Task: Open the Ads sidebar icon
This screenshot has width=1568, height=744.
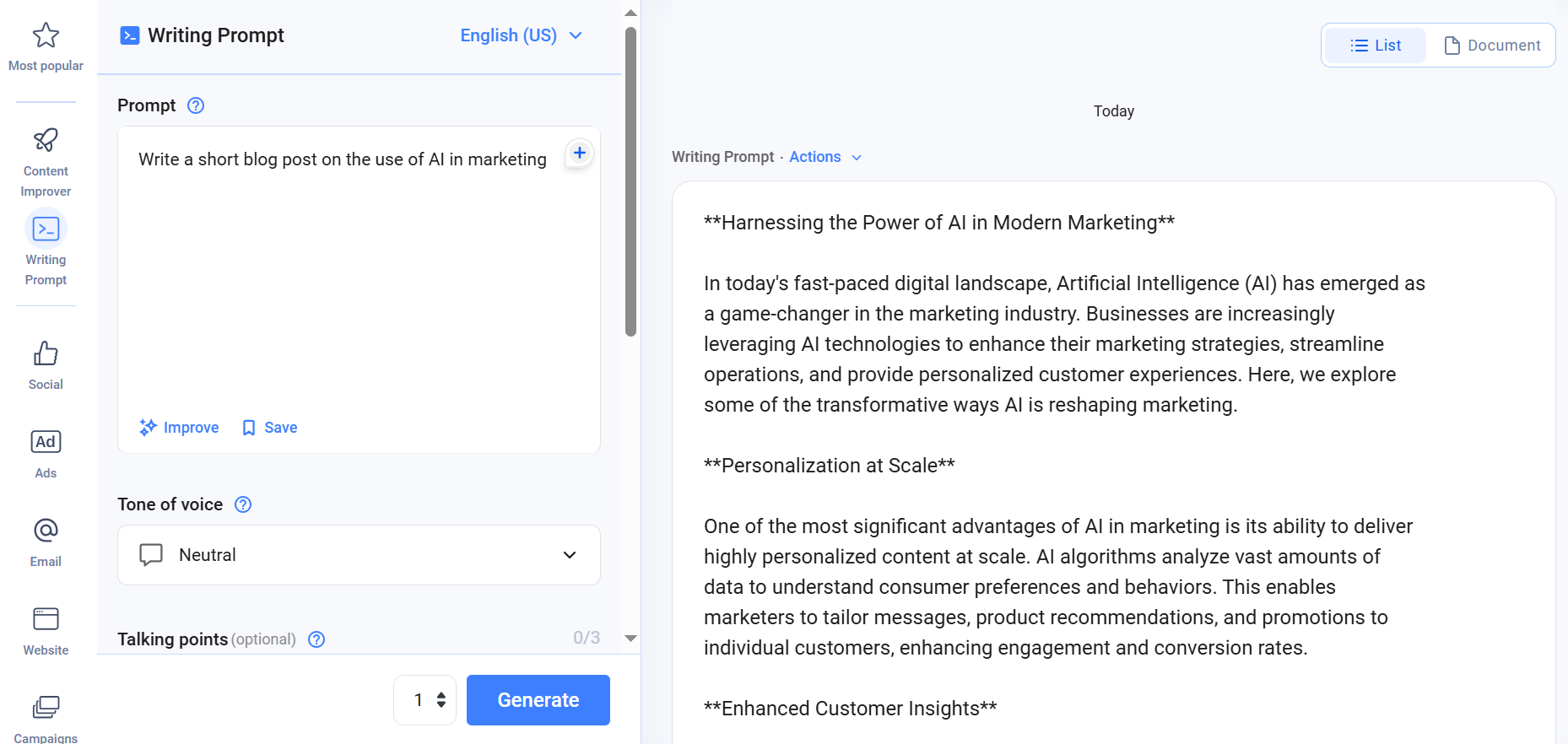Action: (46, 442)
